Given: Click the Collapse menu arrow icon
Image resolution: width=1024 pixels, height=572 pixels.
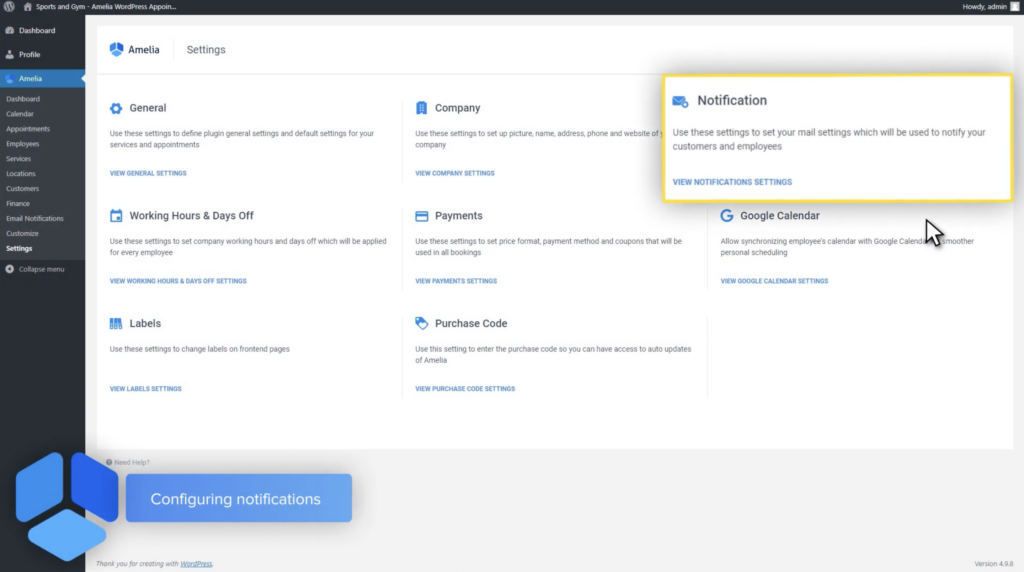Looking at the screenshot, I should click(10, 270).
